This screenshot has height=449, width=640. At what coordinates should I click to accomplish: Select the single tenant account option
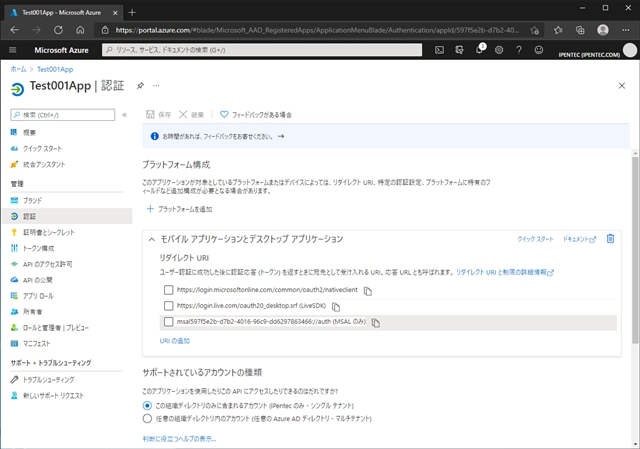147,406
